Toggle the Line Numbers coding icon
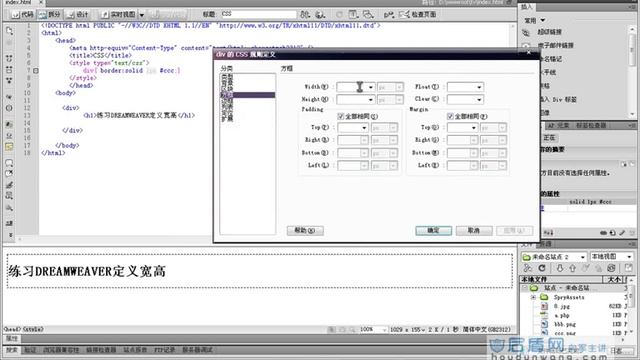 point(9,124)
